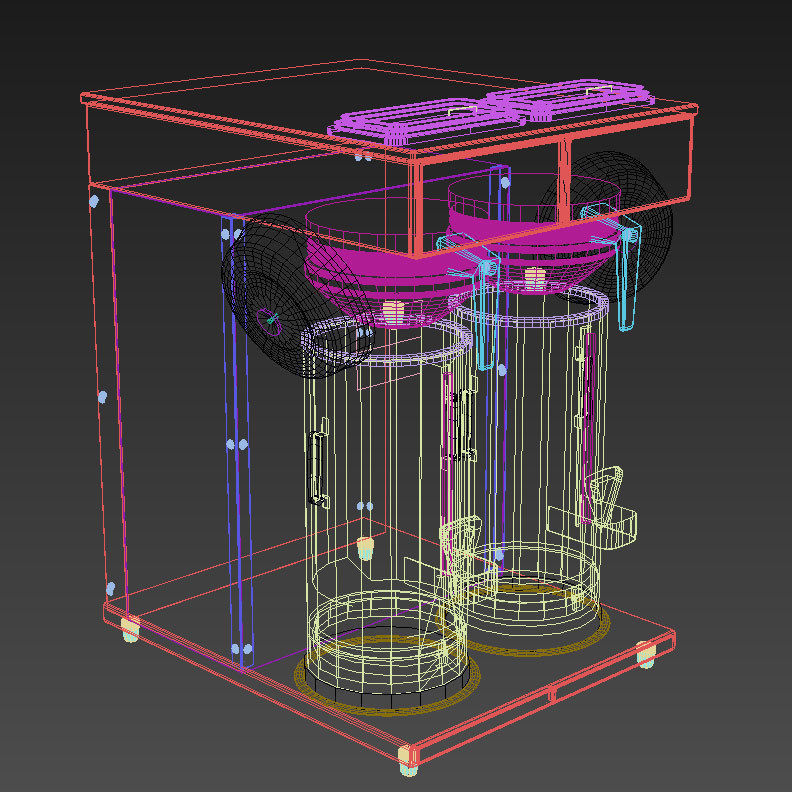Pick the lavender top ring of right dispenser
Viewport: 792px width, 792px height.
point(529,306)
